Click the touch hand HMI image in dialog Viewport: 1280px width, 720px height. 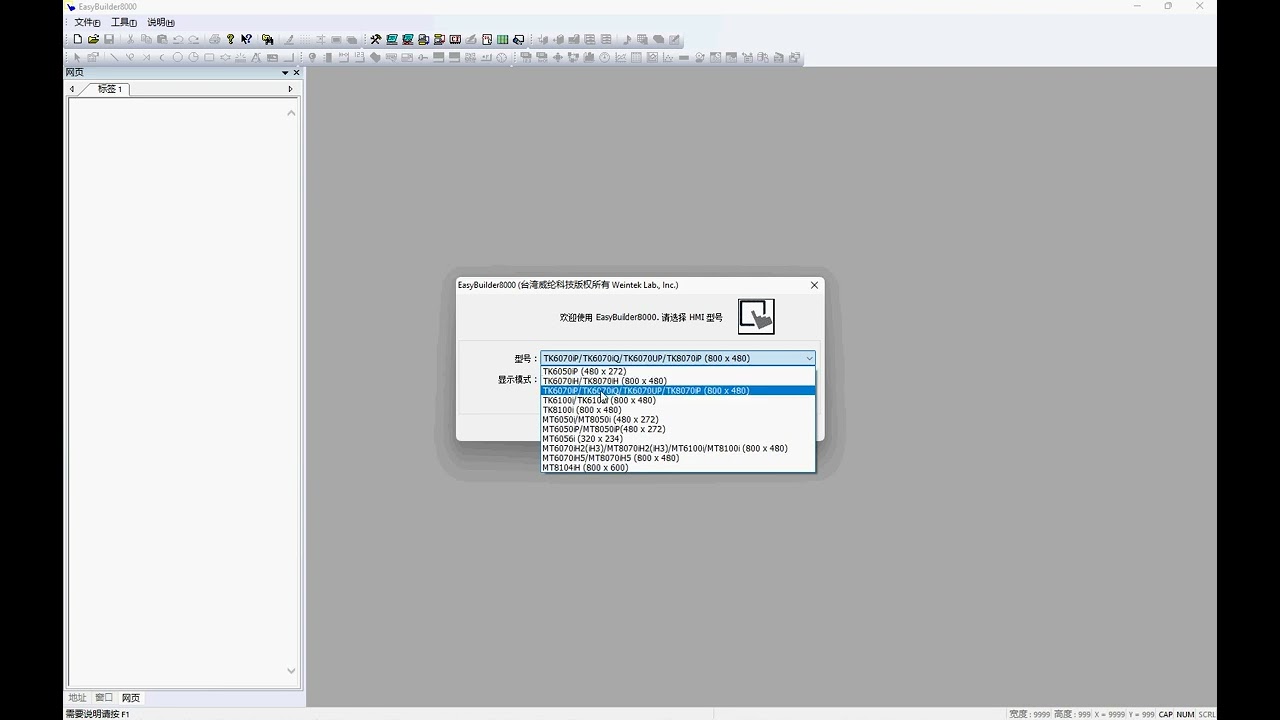click(756, 316)
